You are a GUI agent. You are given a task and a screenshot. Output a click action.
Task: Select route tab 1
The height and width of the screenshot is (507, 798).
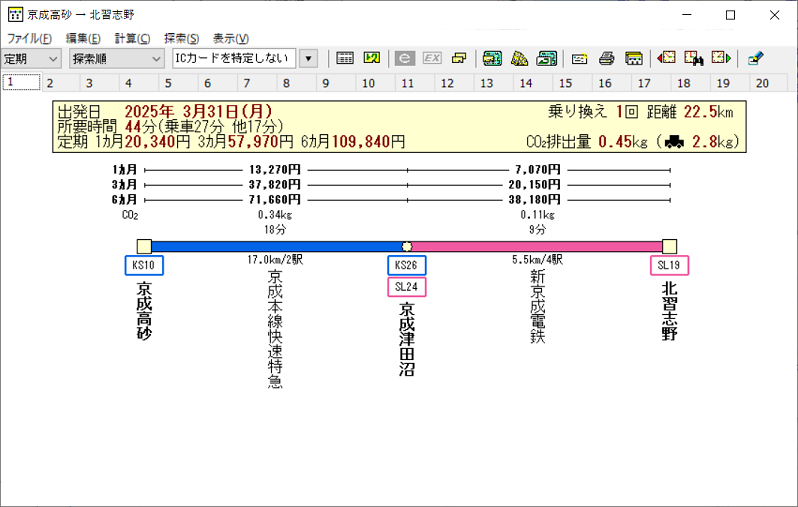(x=21, y=82)
